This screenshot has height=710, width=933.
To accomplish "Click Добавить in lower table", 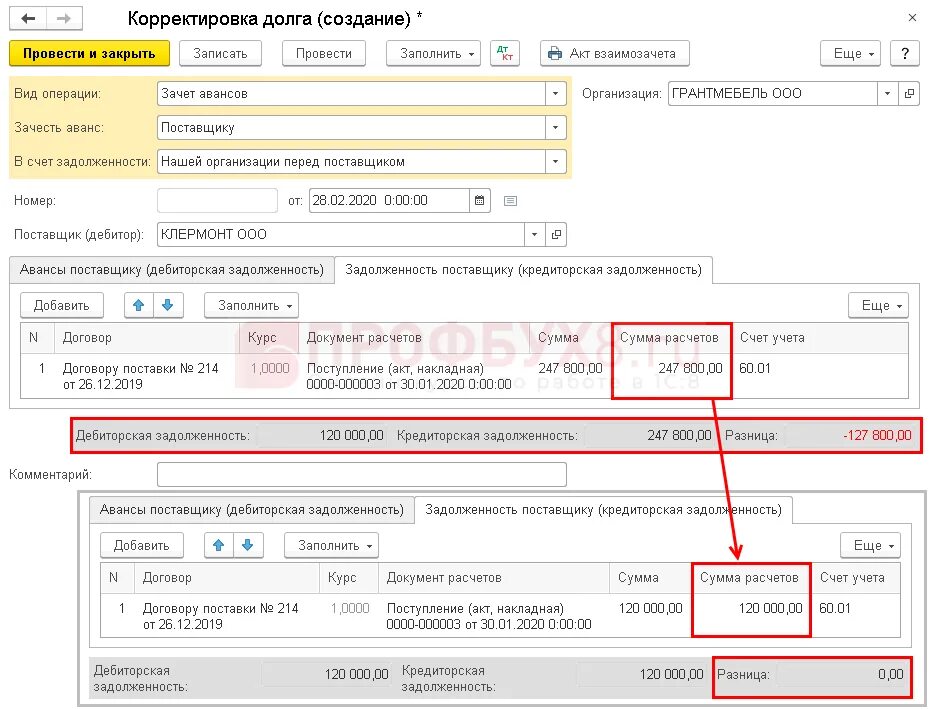I will pos(142,545).
